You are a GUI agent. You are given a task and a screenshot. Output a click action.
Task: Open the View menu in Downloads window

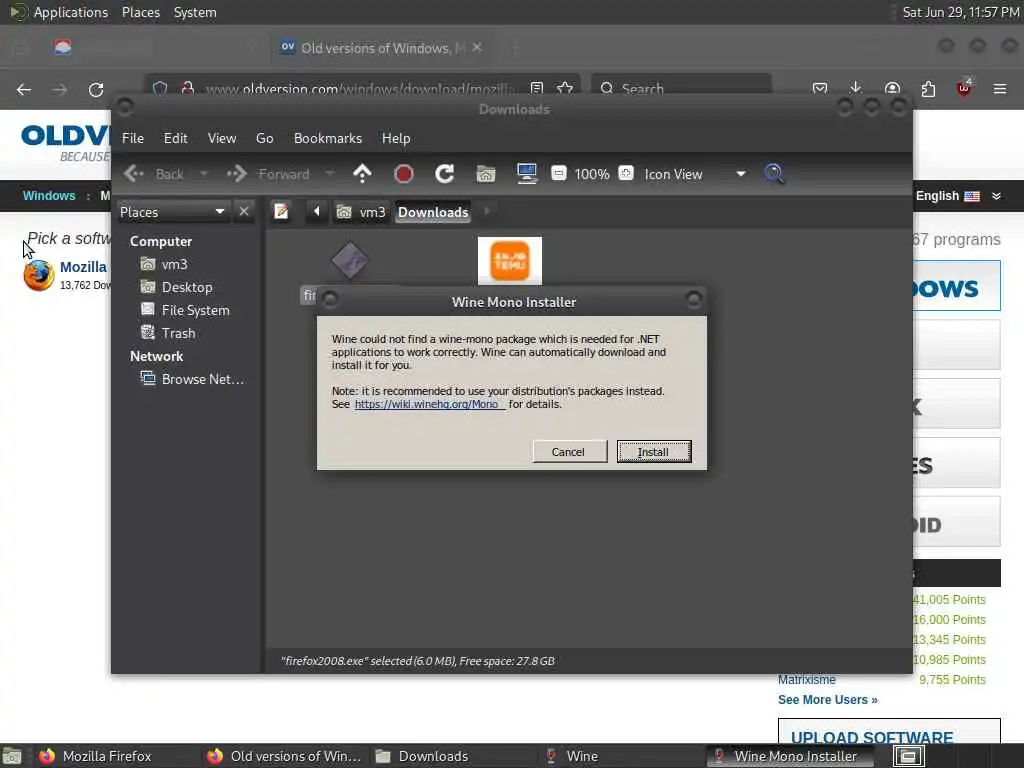(x=222, y=138)
